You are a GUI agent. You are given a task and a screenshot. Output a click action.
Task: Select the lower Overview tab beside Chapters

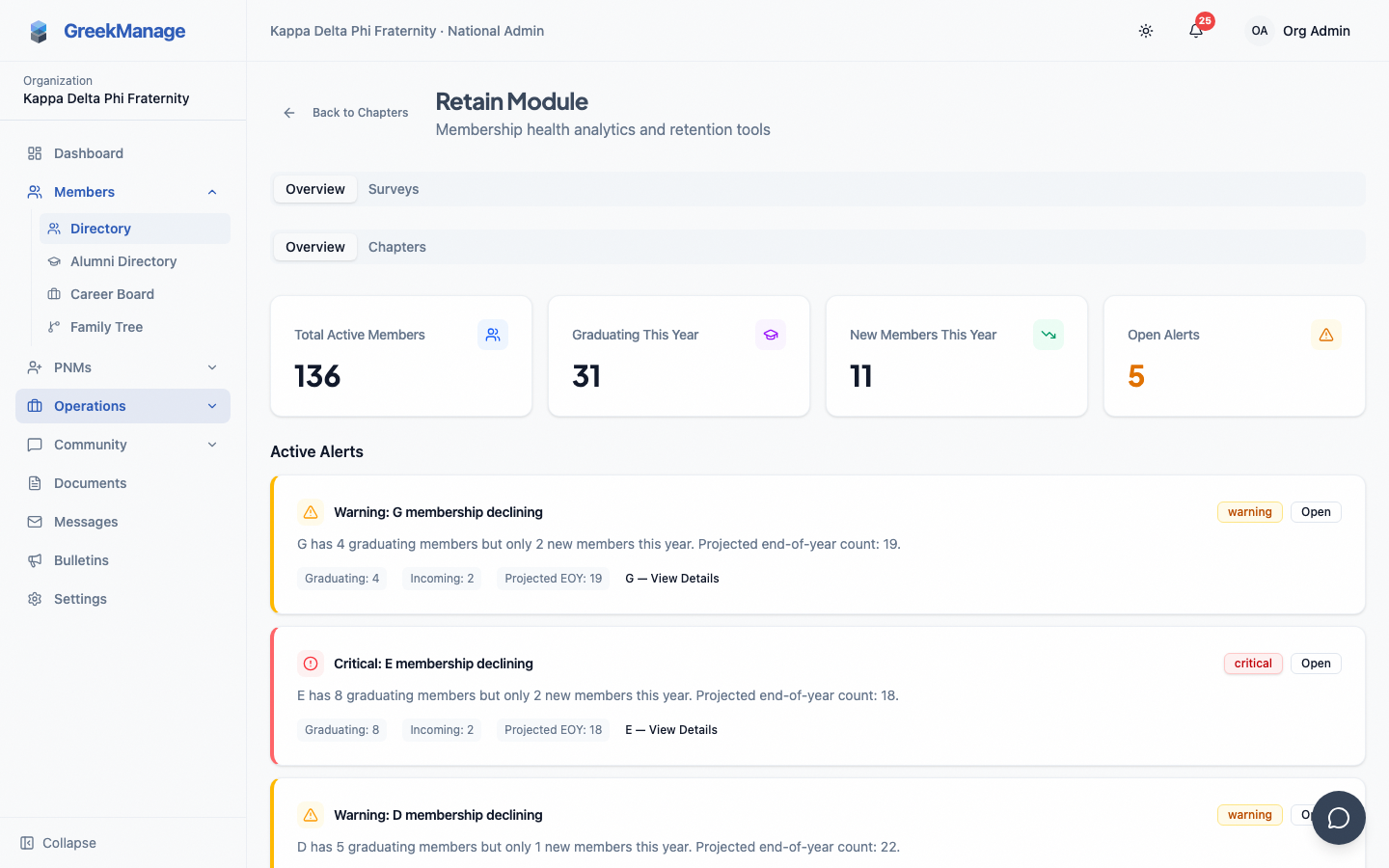pyautogui.click(x=315, y=247)
